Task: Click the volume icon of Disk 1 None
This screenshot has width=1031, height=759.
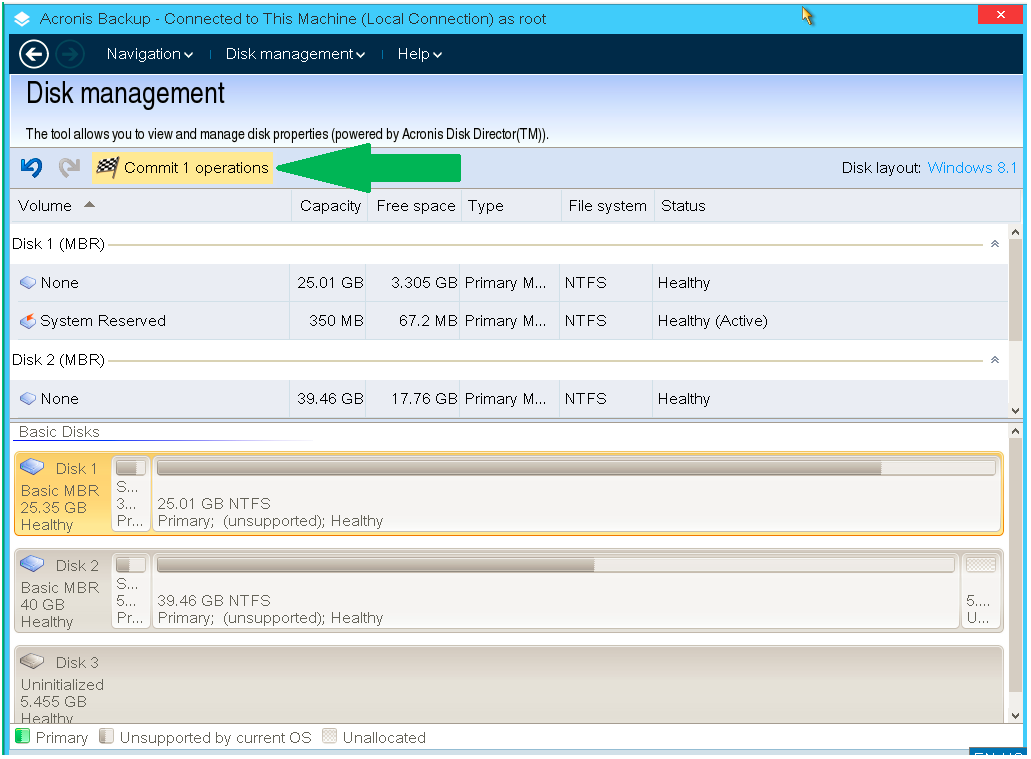Action: click(28, 283)
